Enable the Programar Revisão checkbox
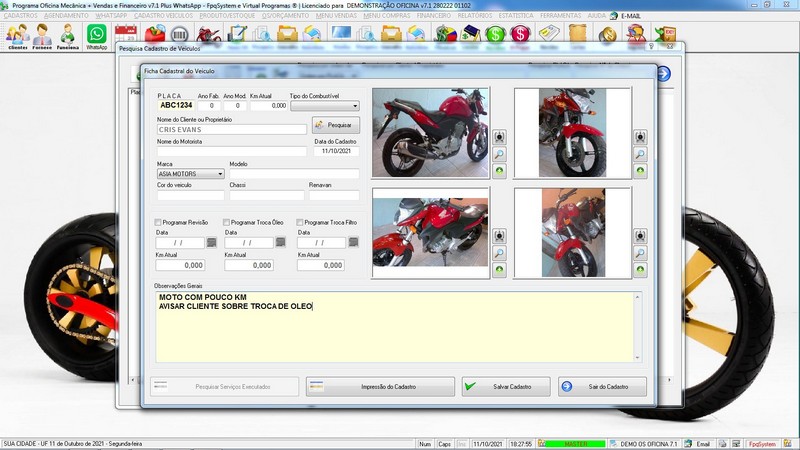Screen dimensions: 800x450 (158, 222)
